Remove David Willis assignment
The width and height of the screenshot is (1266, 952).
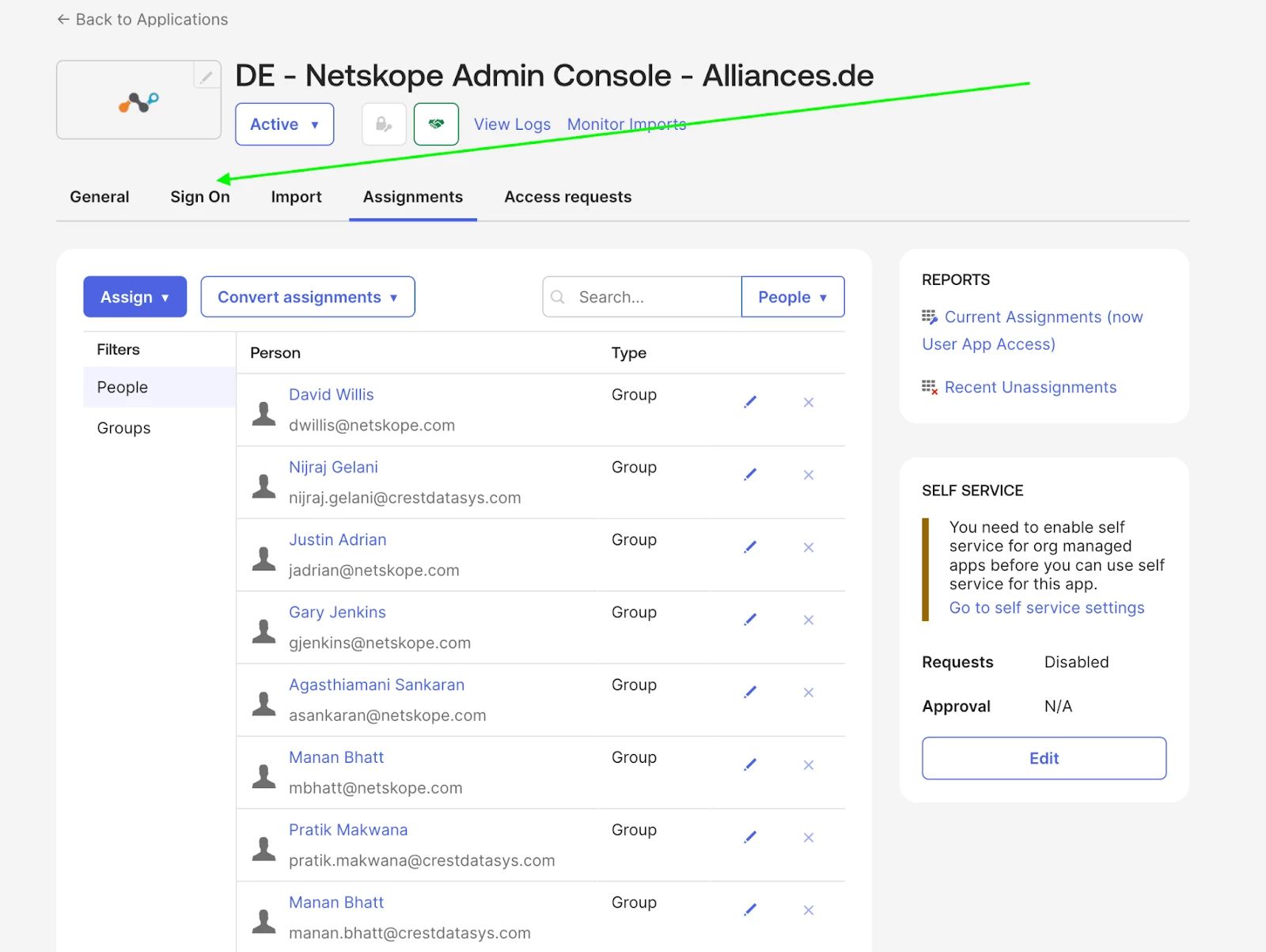click(x=809, y=402)
